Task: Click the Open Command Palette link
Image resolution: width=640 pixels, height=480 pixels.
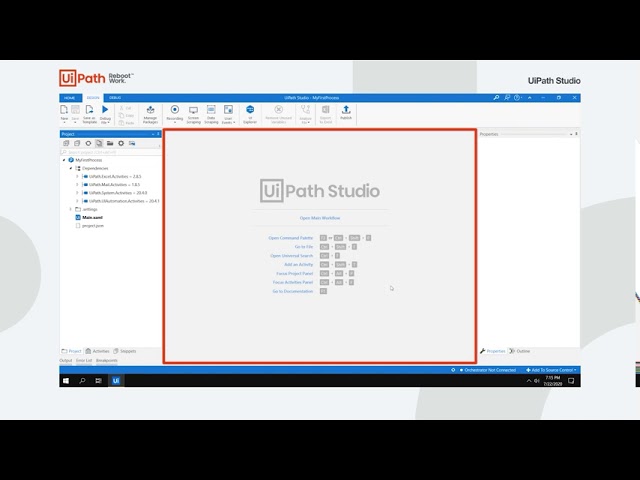Action: [x=291, y=238]
